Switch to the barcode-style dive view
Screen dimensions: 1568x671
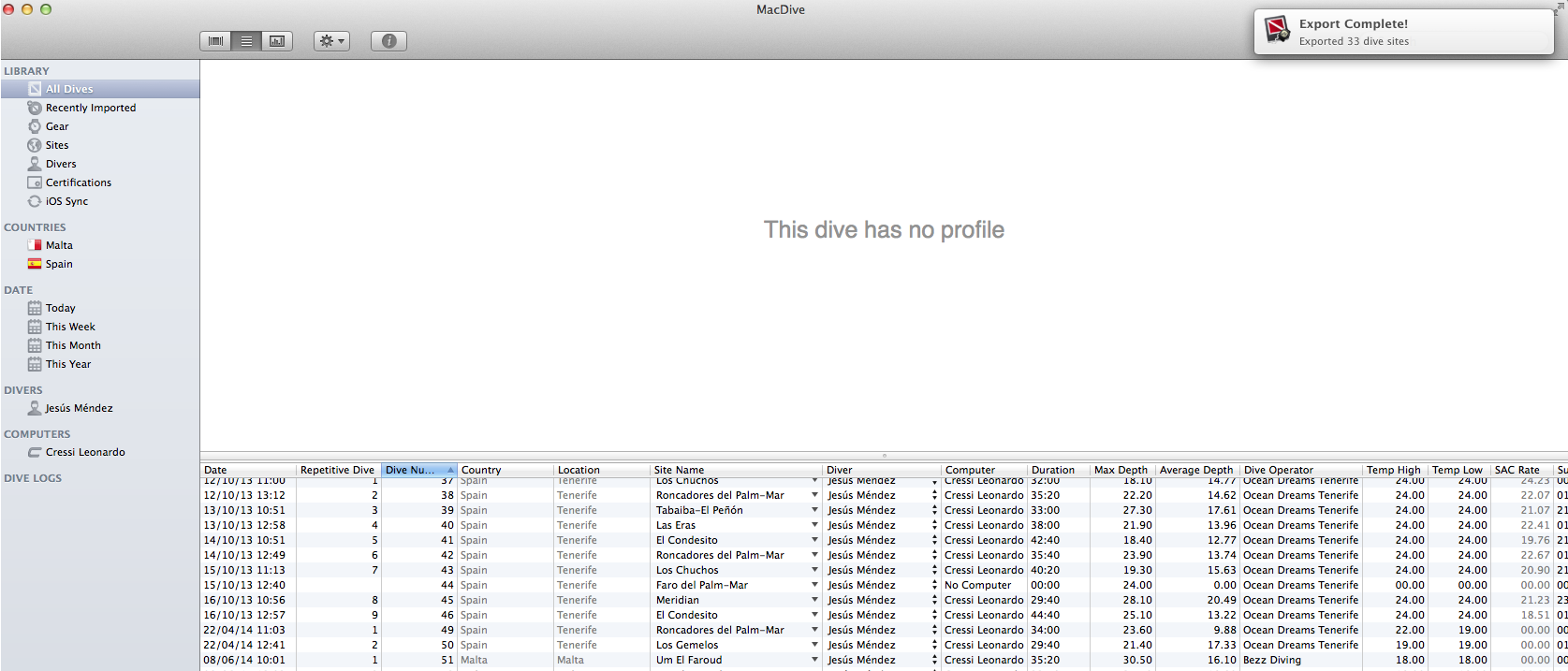(216, 41)
